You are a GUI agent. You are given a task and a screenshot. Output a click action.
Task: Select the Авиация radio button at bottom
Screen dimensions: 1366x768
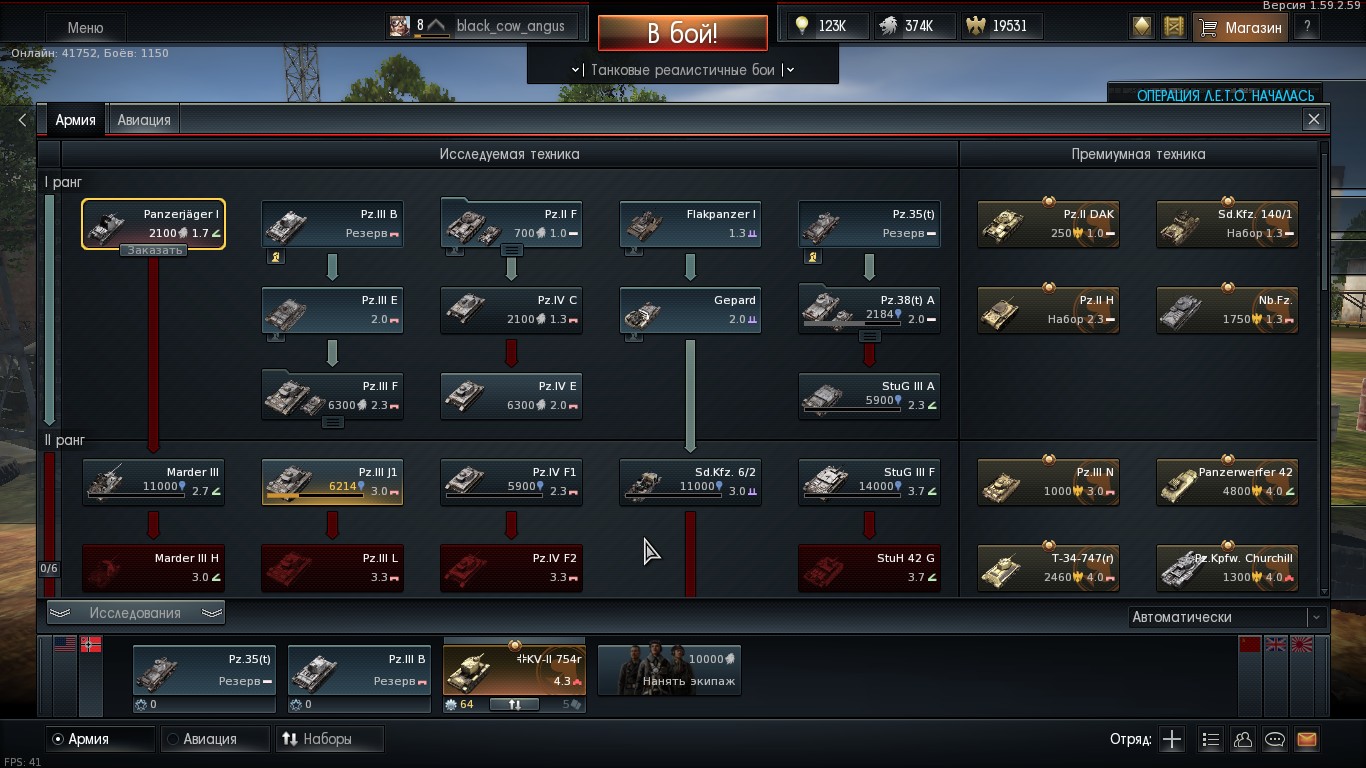(x=215, y=739)
